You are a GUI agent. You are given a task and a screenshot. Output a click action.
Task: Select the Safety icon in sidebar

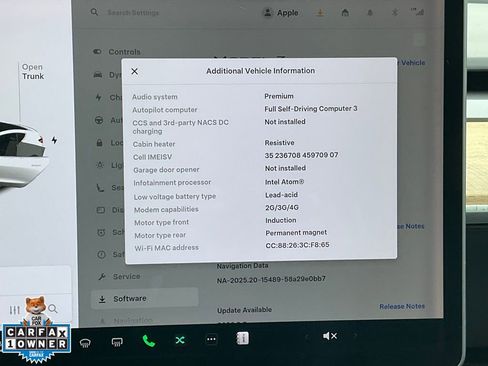point(102,255)
